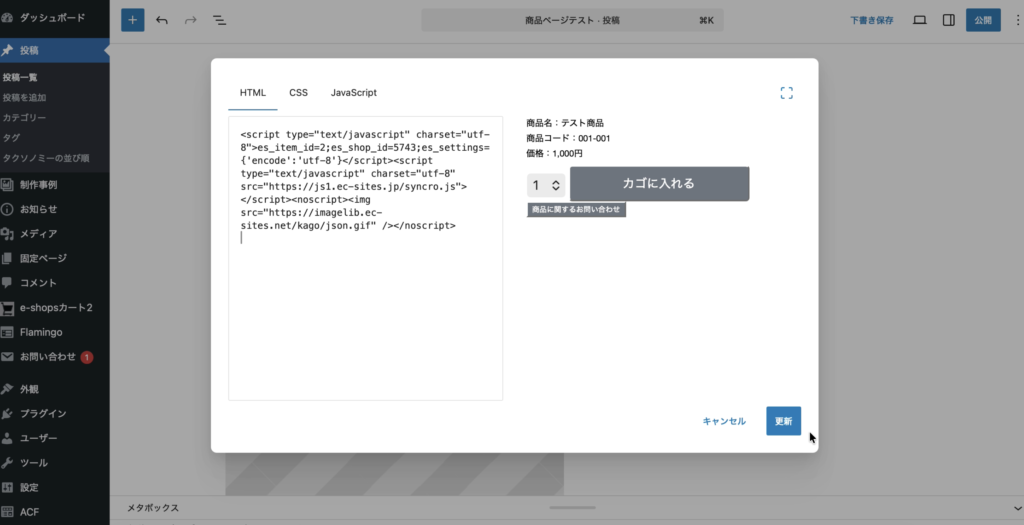Open タグ submenu item

11,138
